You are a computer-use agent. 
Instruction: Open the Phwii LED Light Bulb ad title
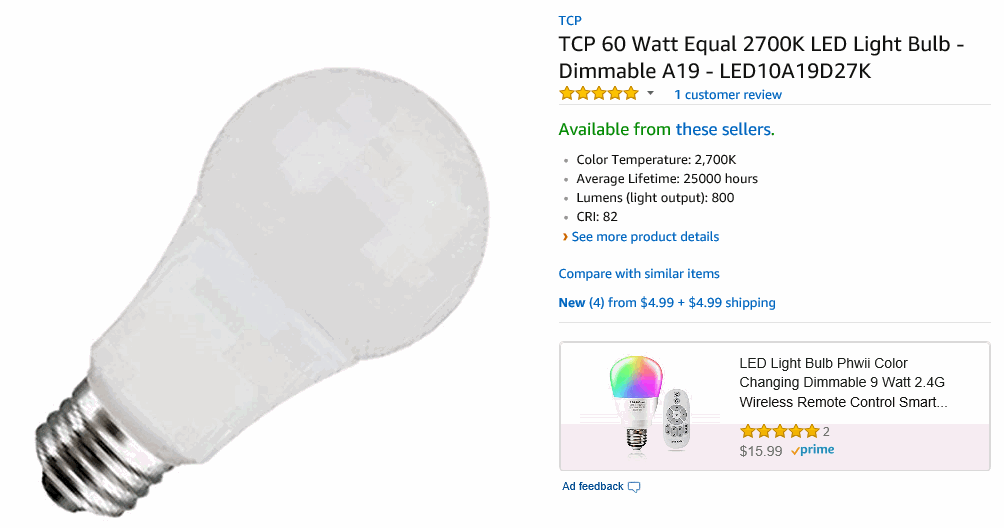842,383
